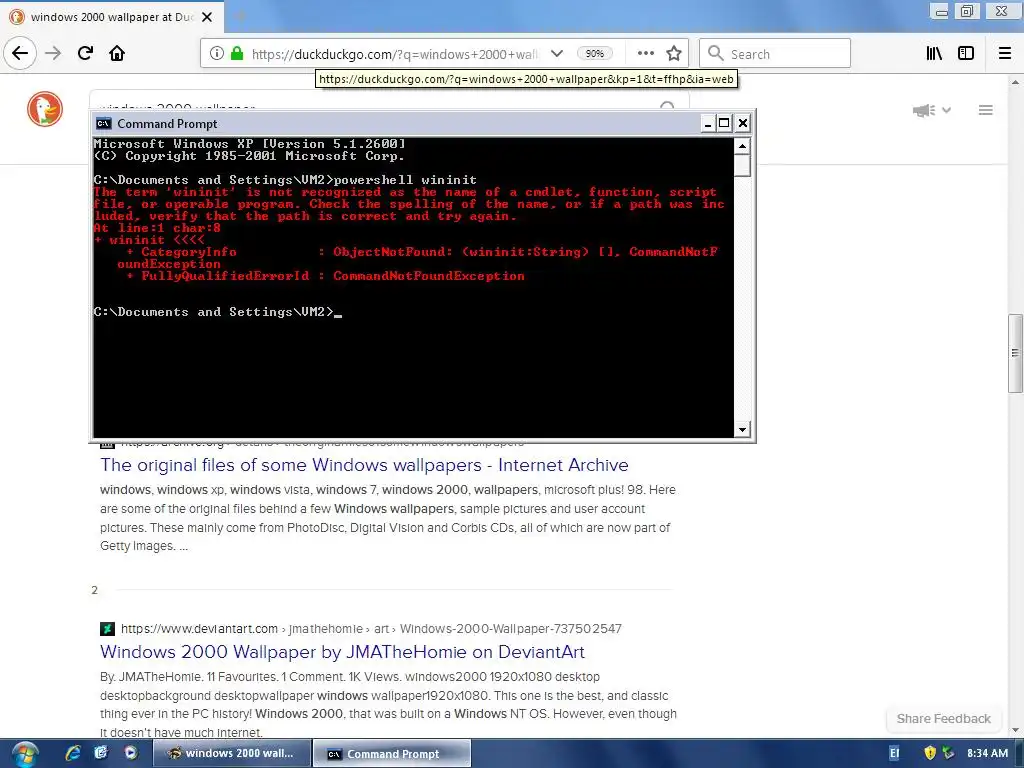1024x768 pixels.
Task: Click the second quick launch icon
Action: coord(101,753)
